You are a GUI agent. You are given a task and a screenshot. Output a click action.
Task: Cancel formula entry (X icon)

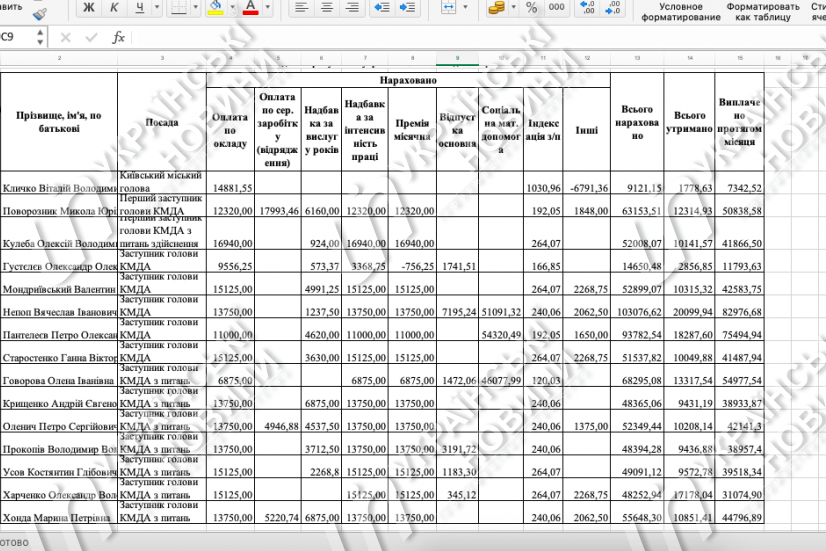click(65, 37)
